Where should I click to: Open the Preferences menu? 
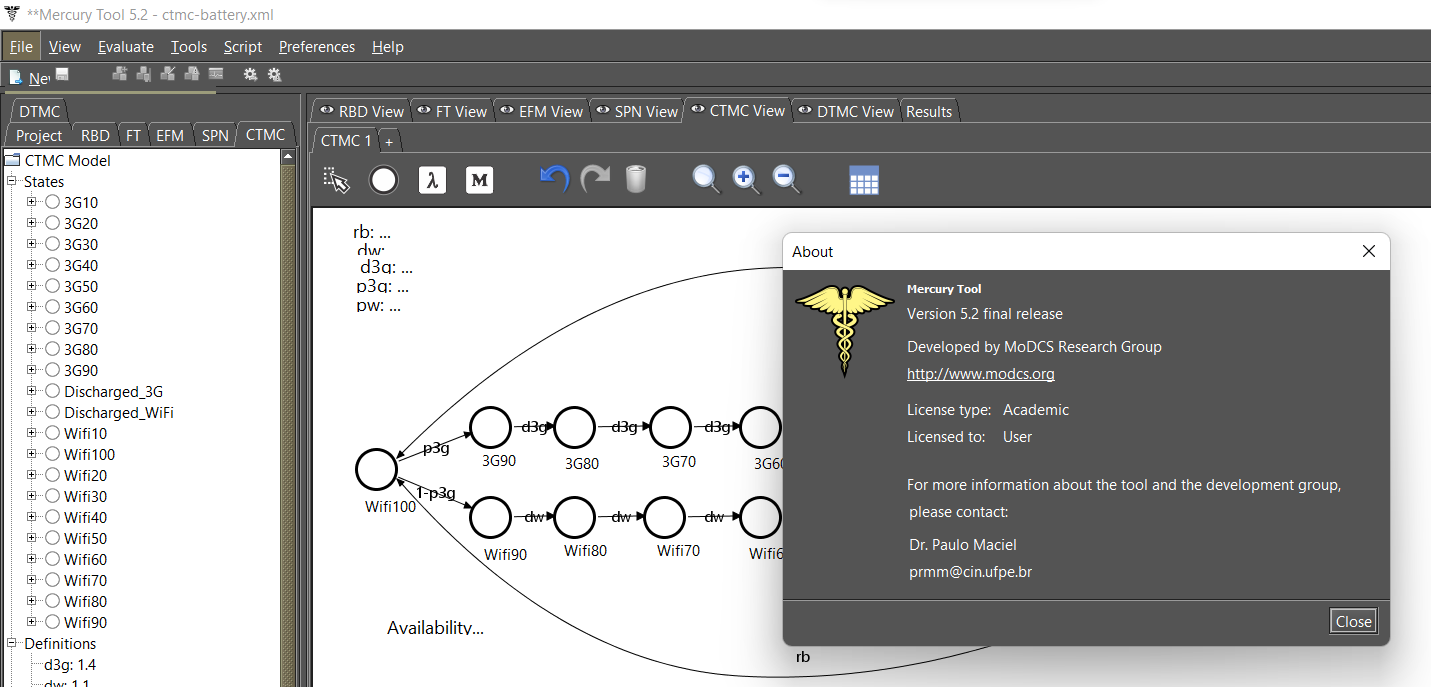click(x=317, y=46)
